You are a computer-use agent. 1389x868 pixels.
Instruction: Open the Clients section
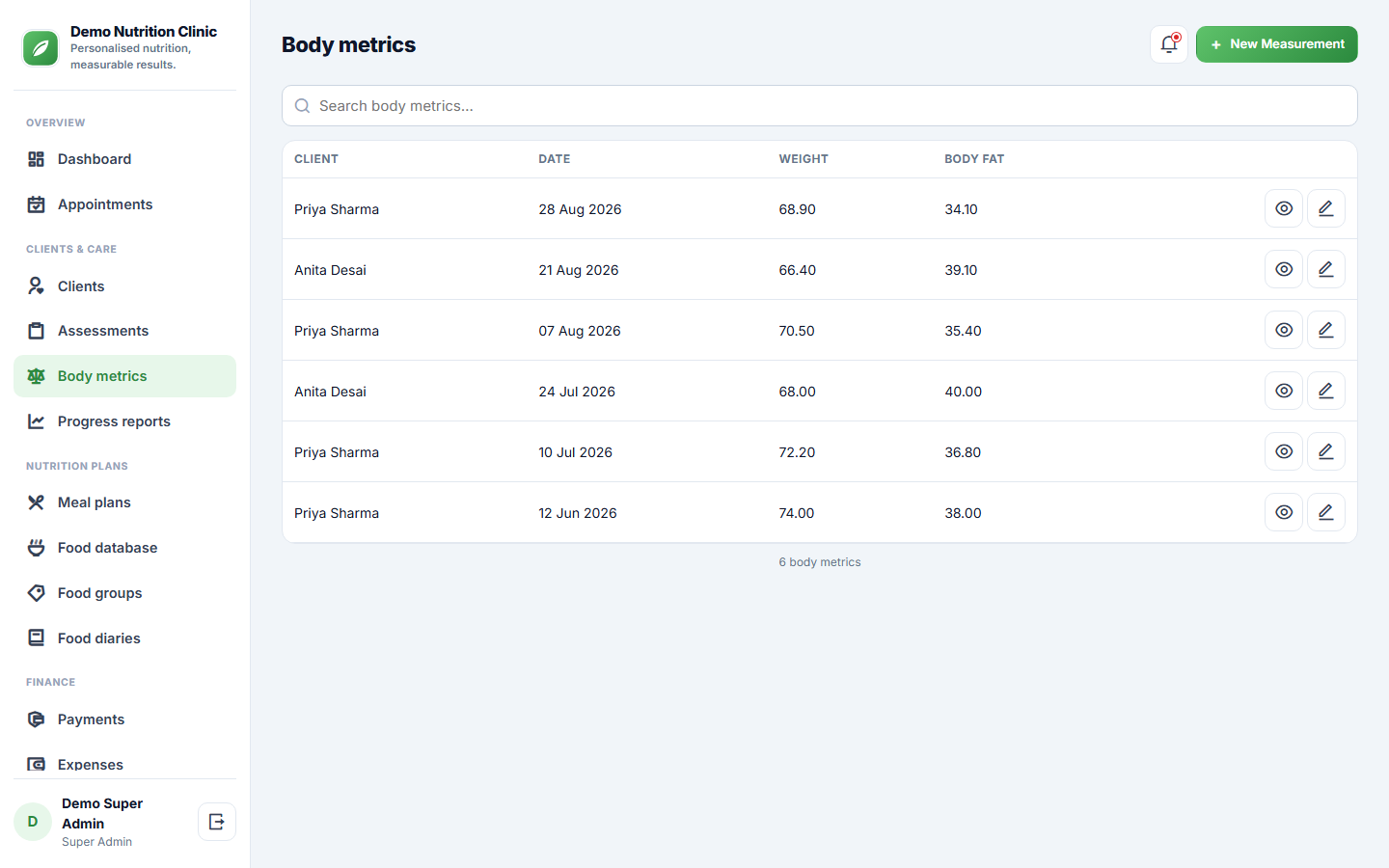tap(124, 286)
